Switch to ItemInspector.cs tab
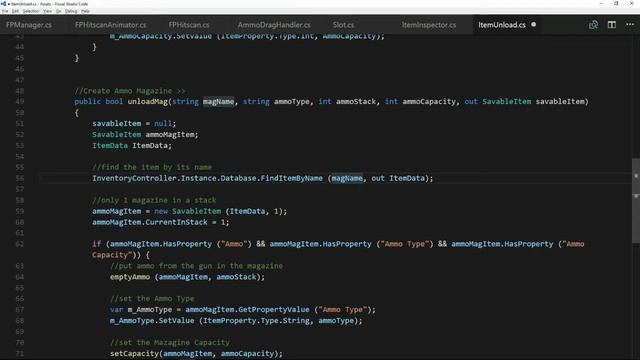 (429, 25)
